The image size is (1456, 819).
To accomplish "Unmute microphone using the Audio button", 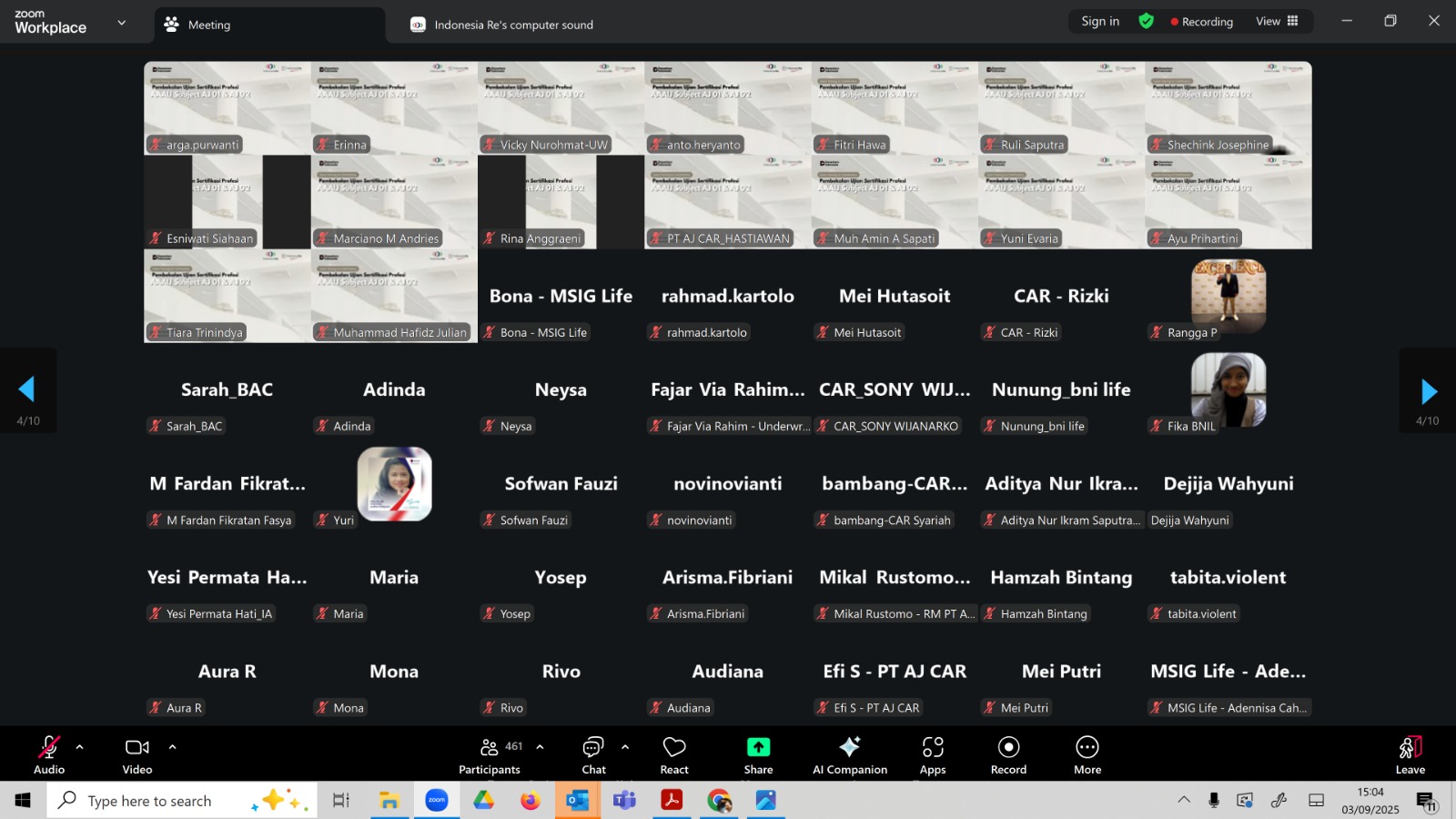I will [49, 755].
